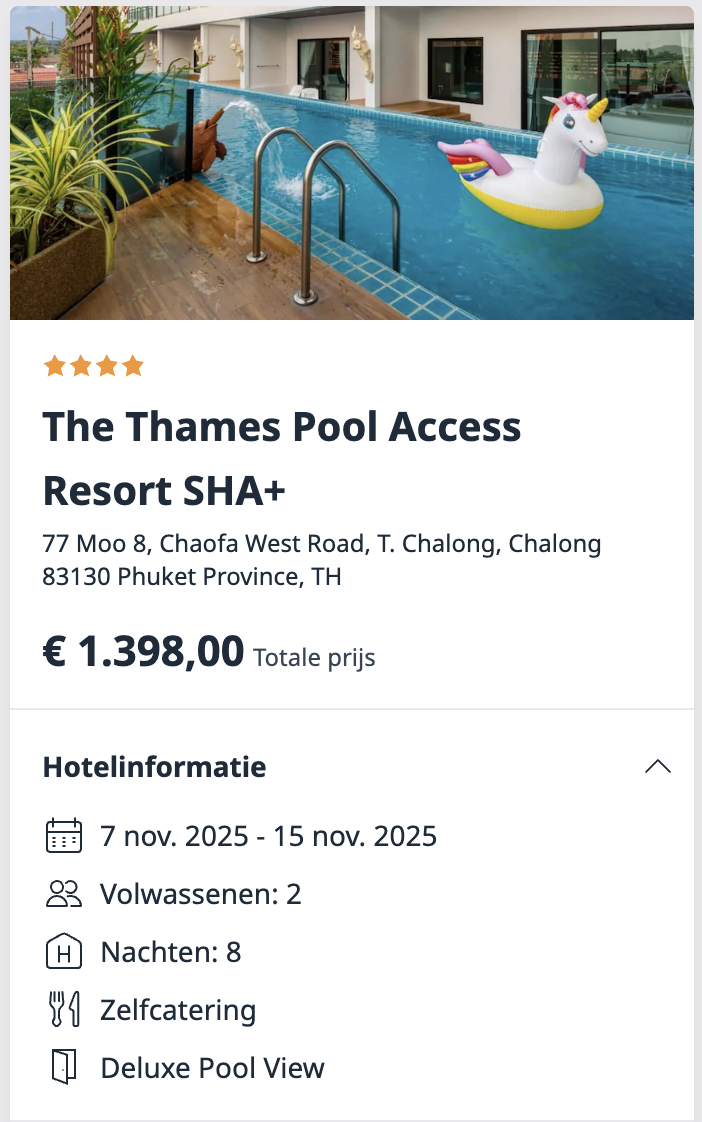Click the door icon for room type
The image size is (702, 1122).
tap(64, 1068)
